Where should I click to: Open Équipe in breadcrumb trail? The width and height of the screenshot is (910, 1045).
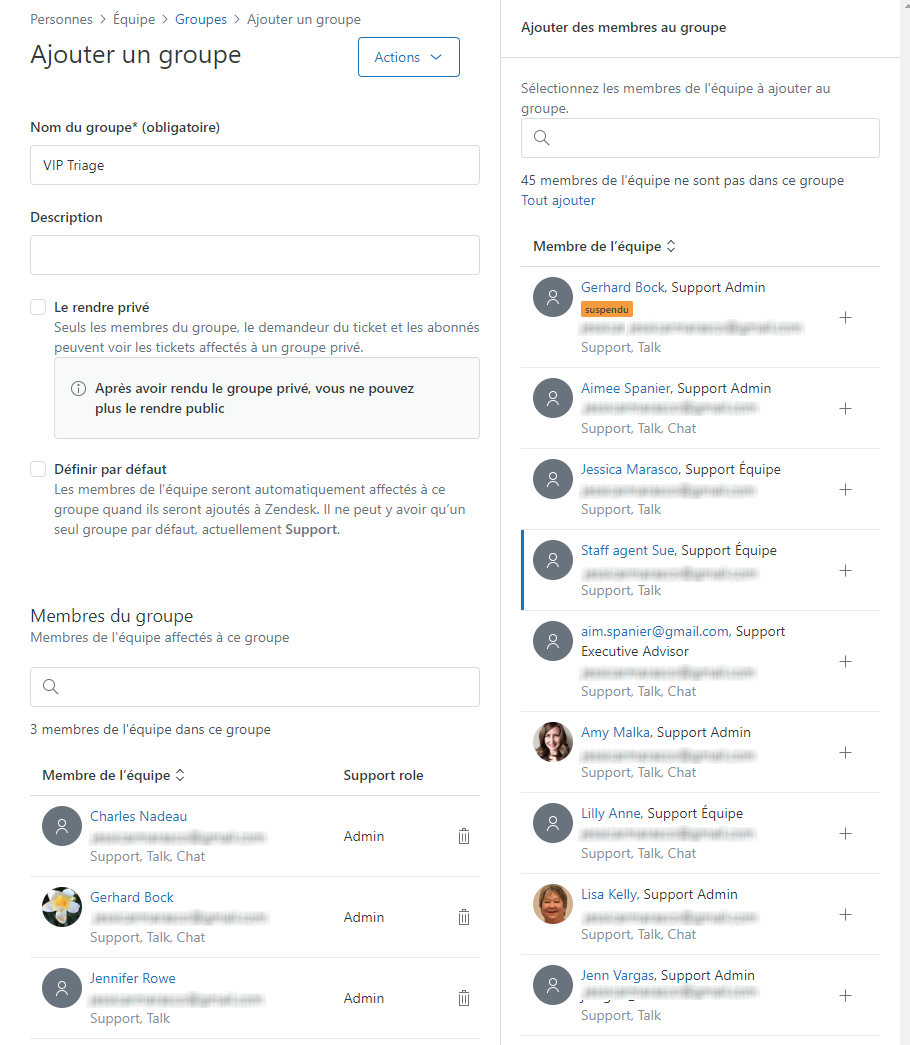[x=134, y=19]
